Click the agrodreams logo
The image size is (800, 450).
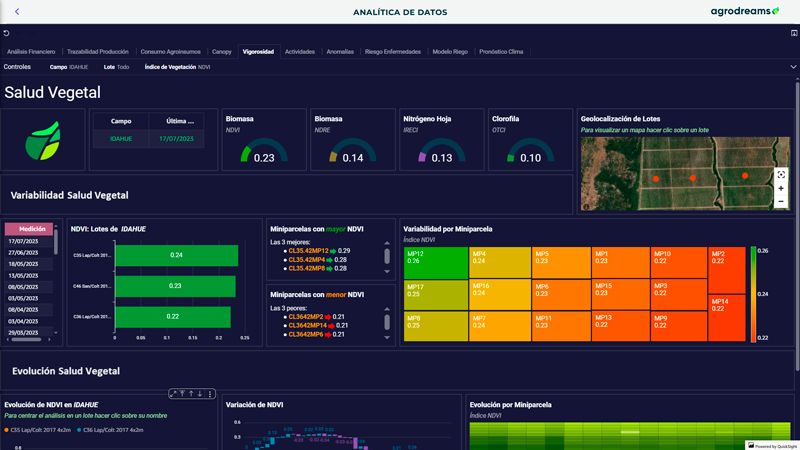point(744,12)
